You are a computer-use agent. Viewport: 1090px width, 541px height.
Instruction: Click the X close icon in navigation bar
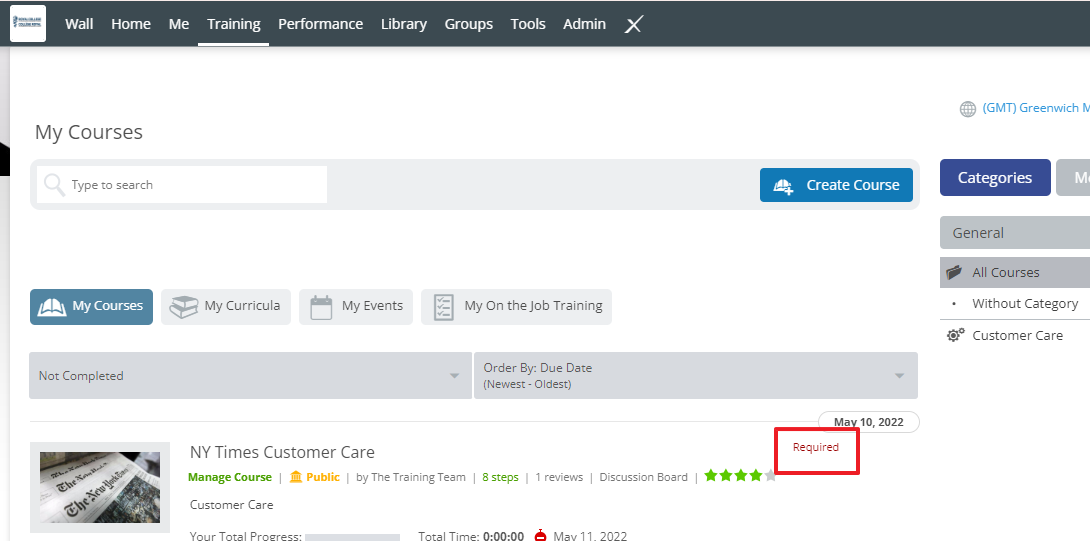[x=633, y=25]
